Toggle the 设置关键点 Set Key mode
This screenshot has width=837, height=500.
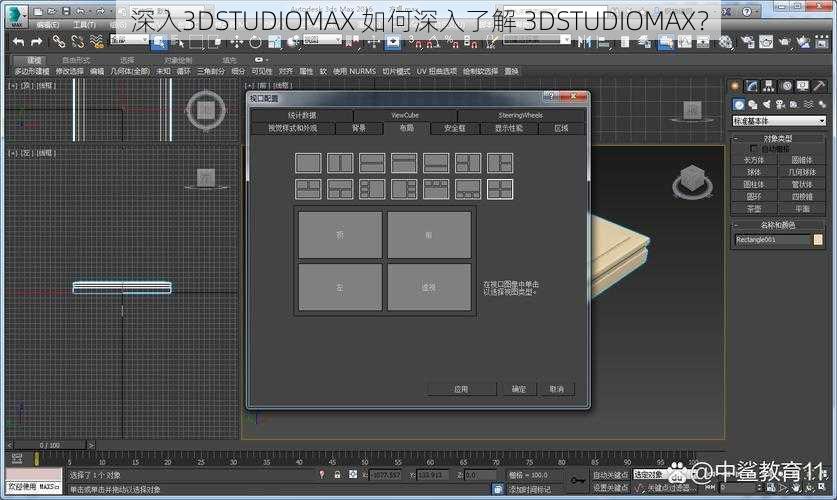coord(610,488)
